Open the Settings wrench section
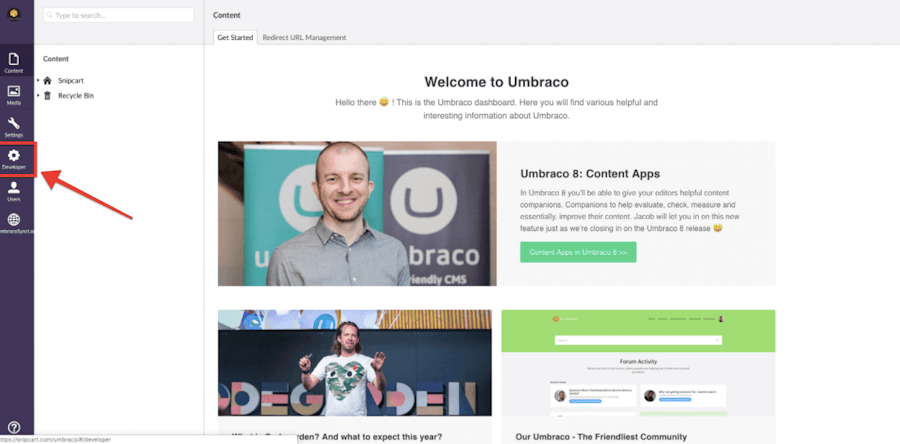This screenshot has width=900, height=444. click(x=14, y=127)
